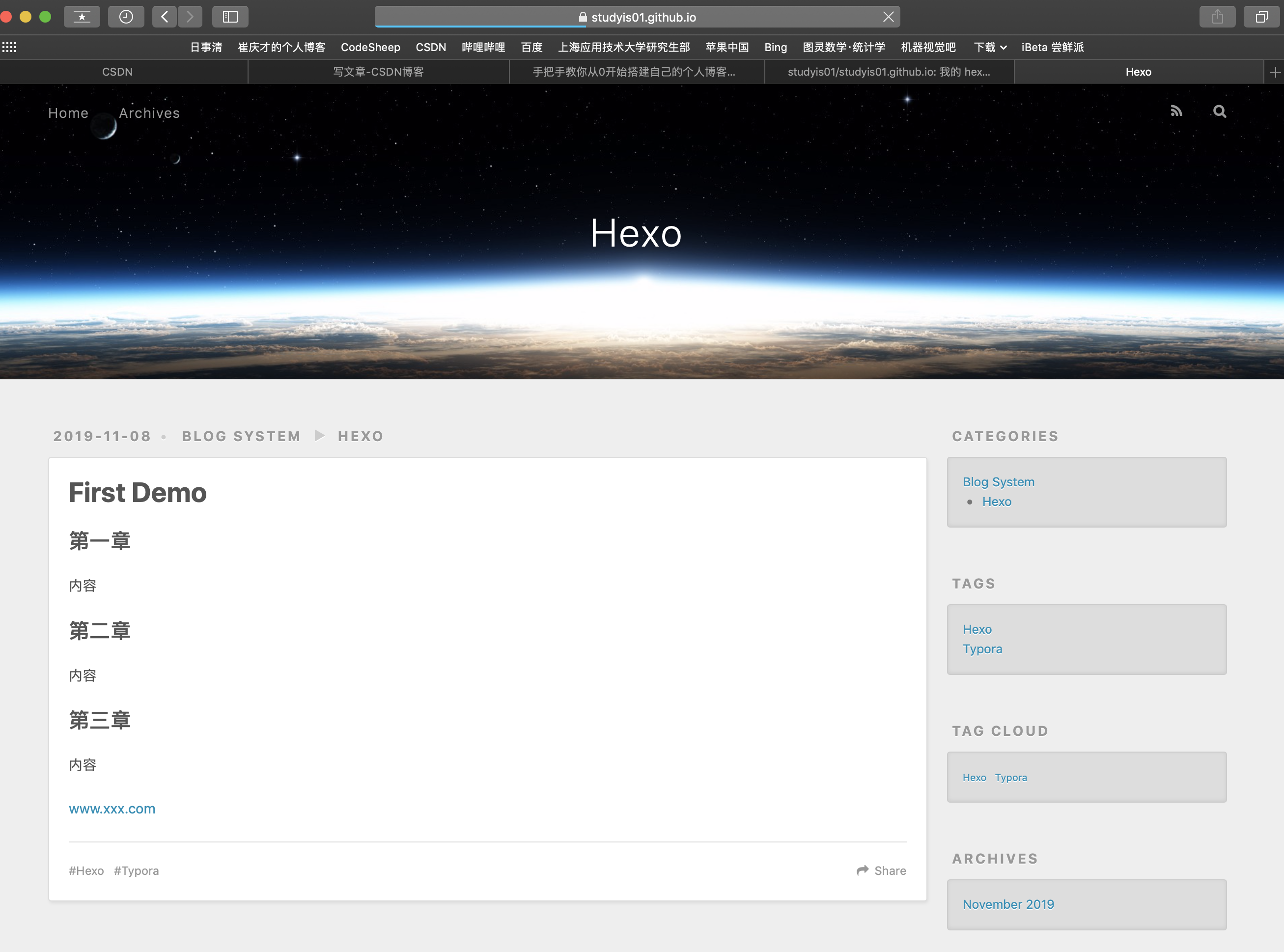Image resolution: width=1284 pixels, height=952 pixels.
Task: Open the CodeSheep bookmark
Action: click(370, 47)
